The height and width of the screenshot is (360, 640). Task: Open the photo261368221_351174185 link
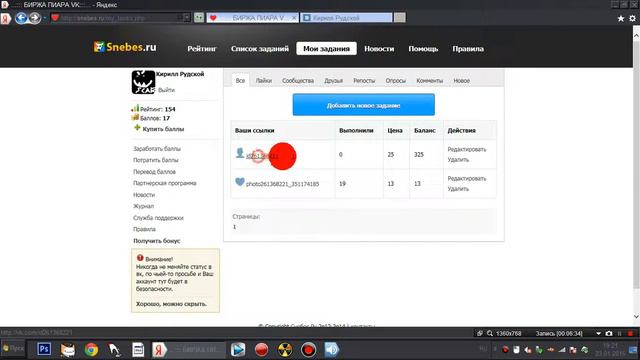282,184
